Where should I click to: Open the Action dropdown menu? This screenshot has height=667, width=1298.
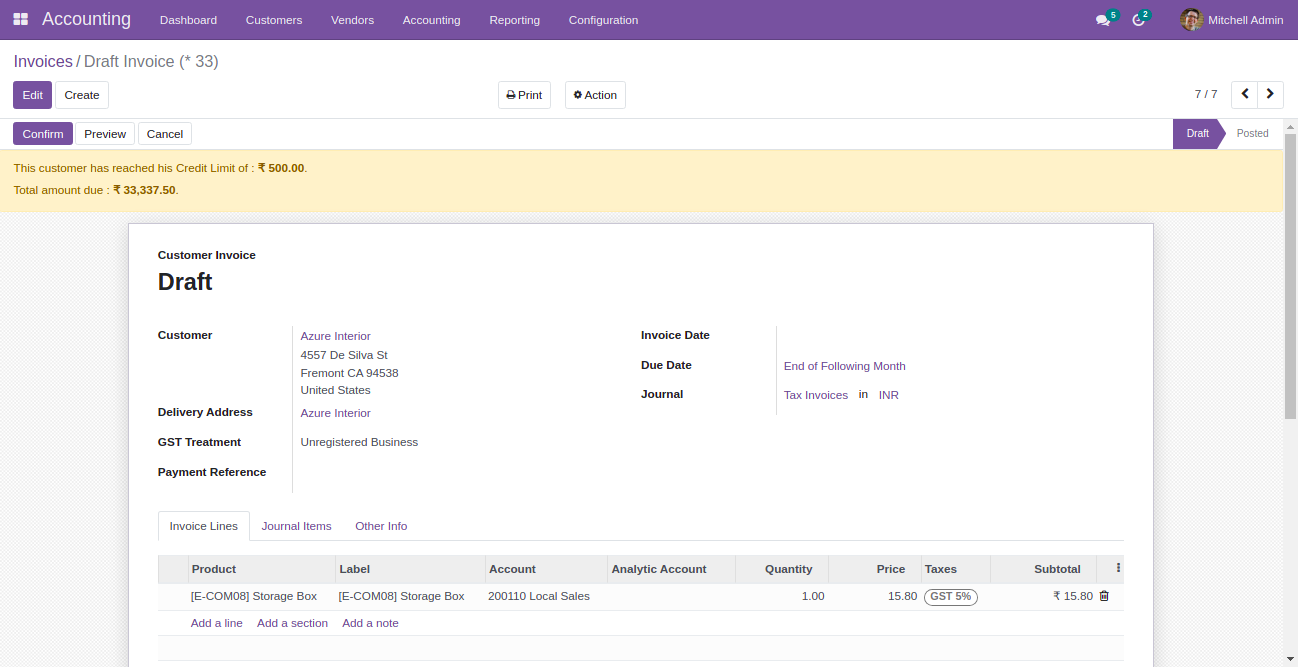(x=595, y=95)
